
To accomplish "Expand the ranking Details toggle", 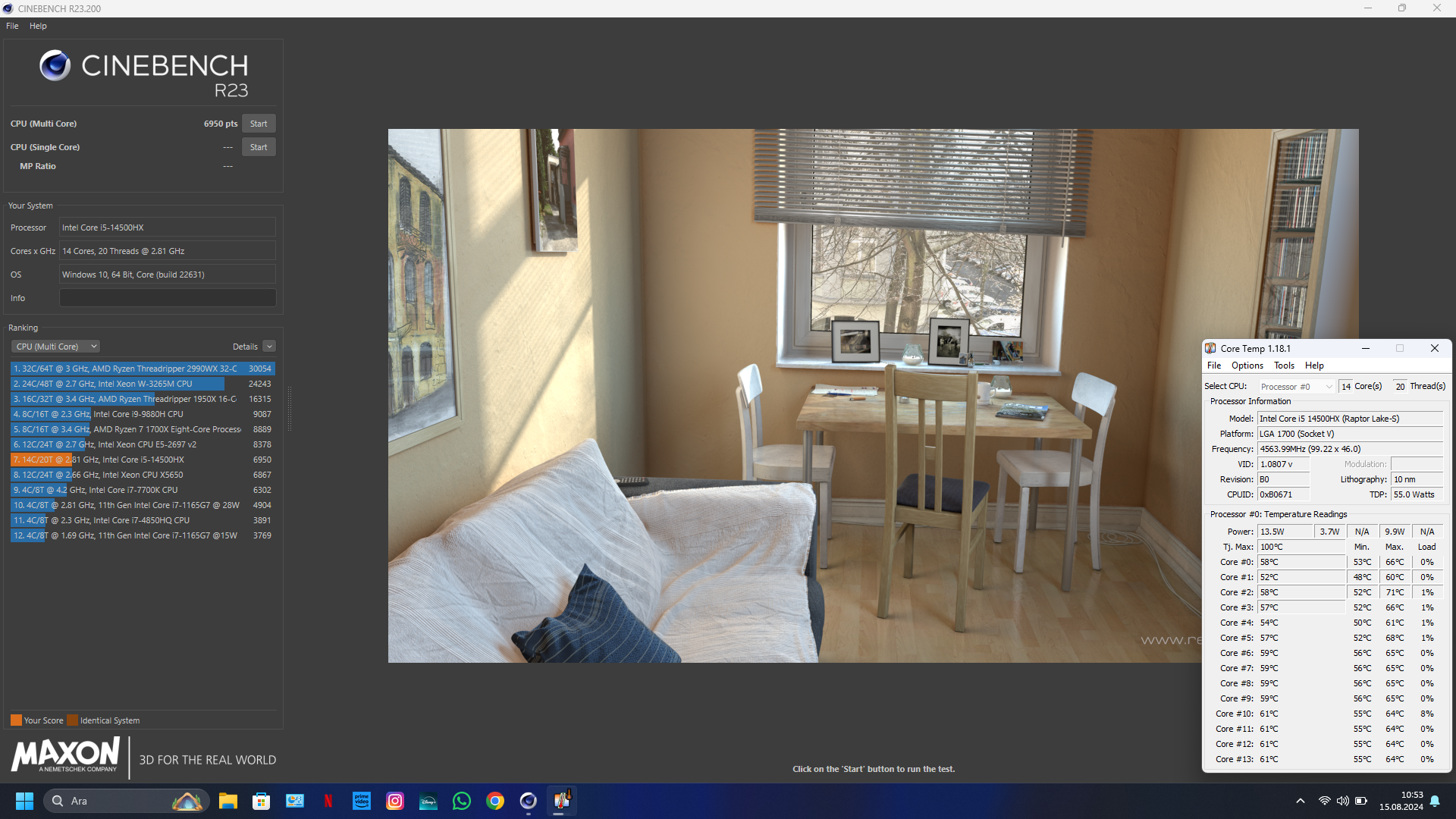I will pyautogui.click(x=269, y=347).
